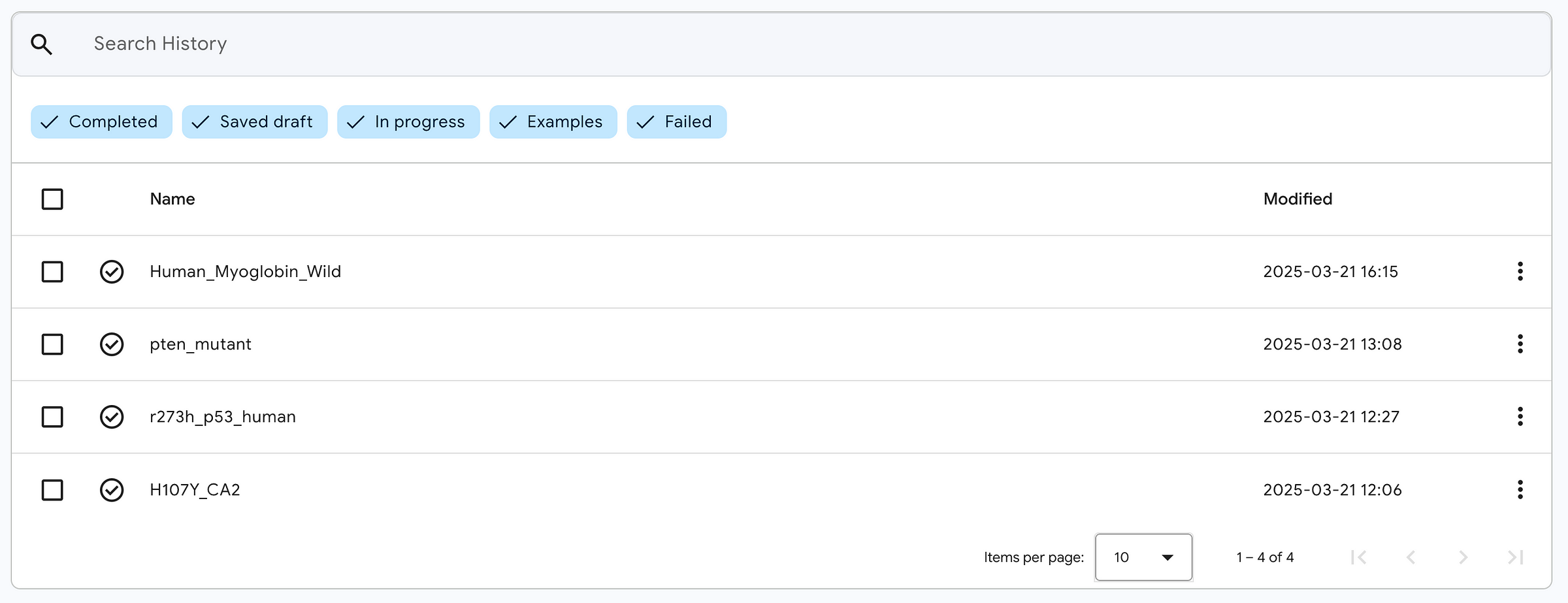Image resolution: width=1568 pixels, height=603 pixels.
Task: Click the 1 – 4 of 4 range label
Action: pos(1265,557)
